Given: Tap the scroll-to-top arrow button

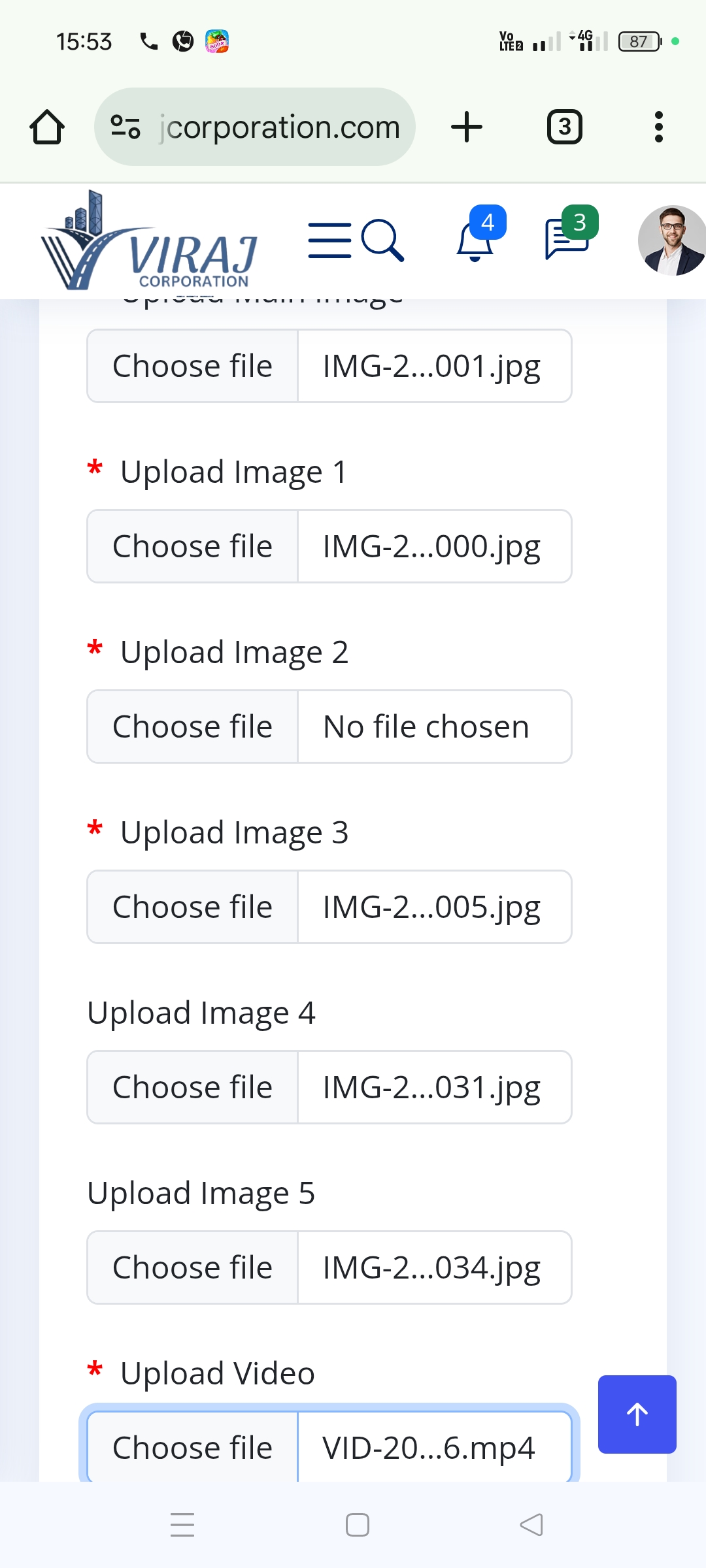Looking at the screenshot, I should tap(637, 1414).
